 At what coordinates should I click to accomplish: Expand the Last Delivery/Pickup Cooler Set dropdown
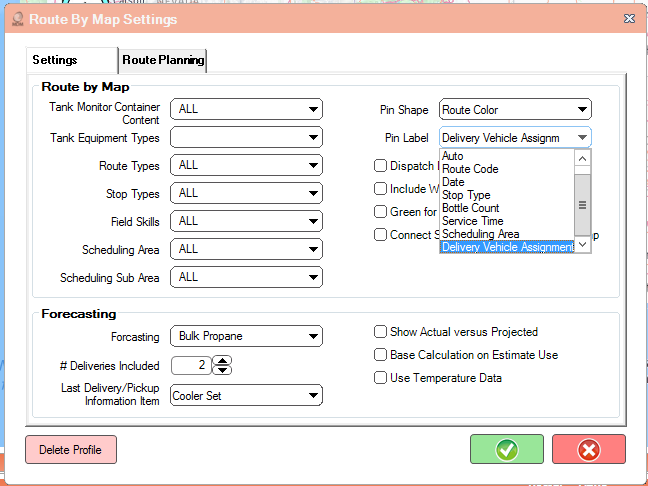[246, 395]
